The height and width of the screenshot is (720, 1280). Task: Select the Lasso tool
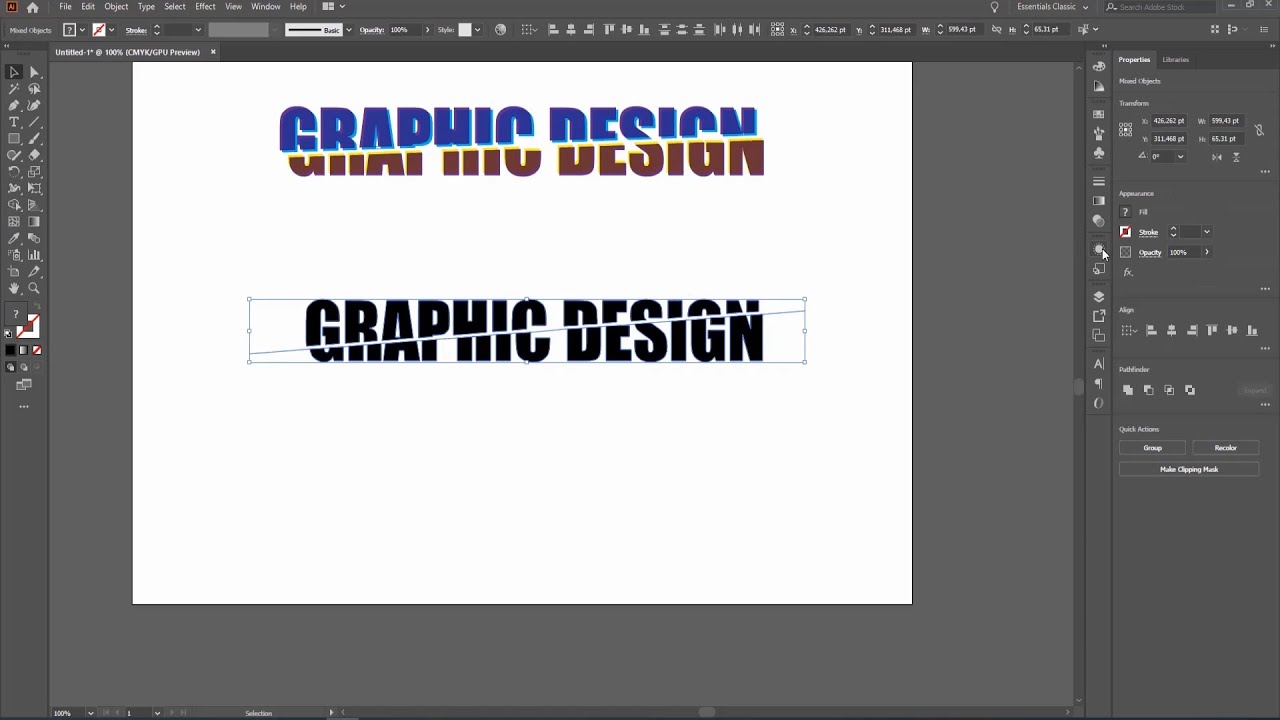(x=34, y=89)
